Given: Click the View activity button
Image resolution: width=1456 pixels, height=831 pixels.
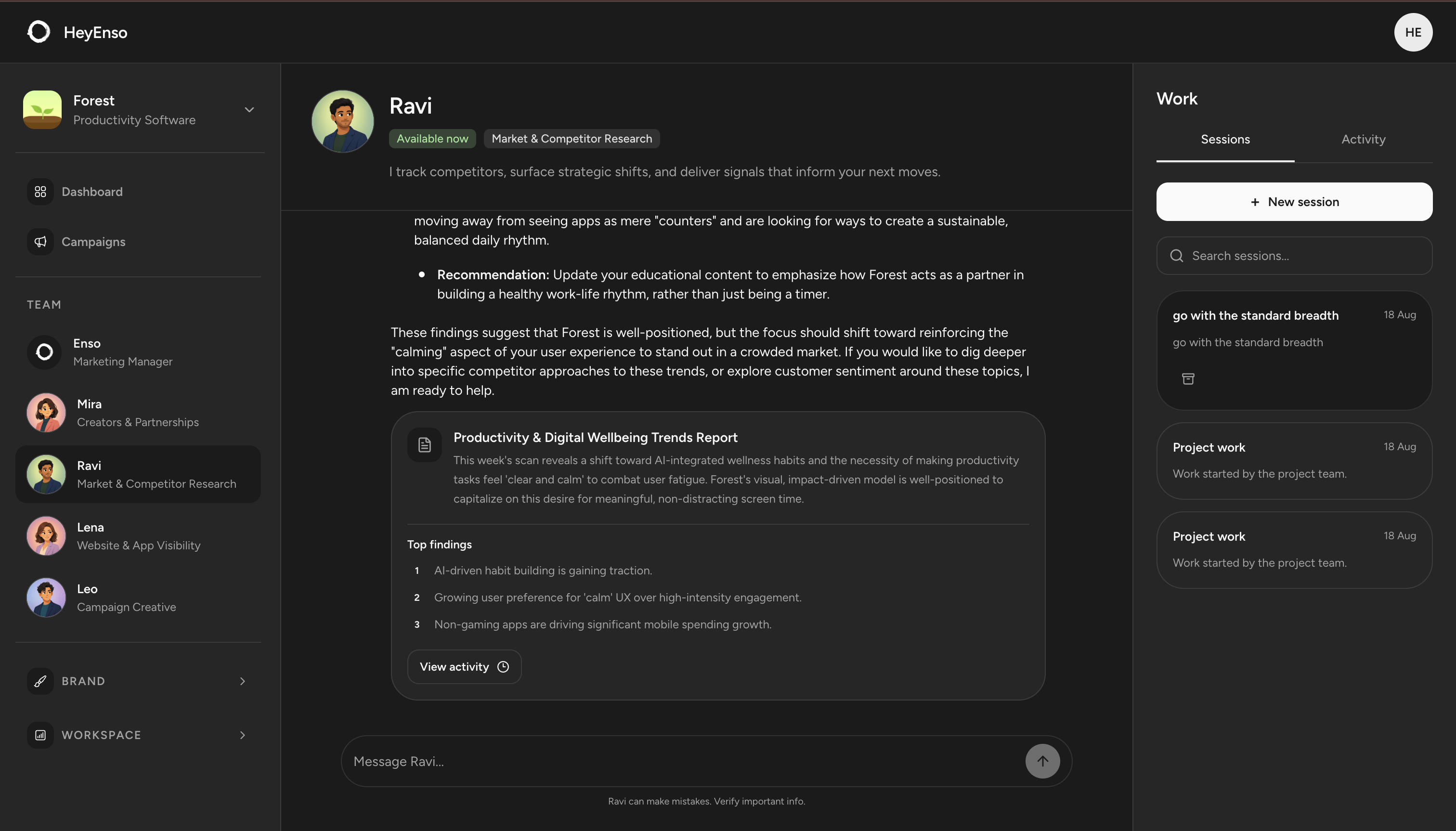Looking at the screenshot, I should 464,667.
